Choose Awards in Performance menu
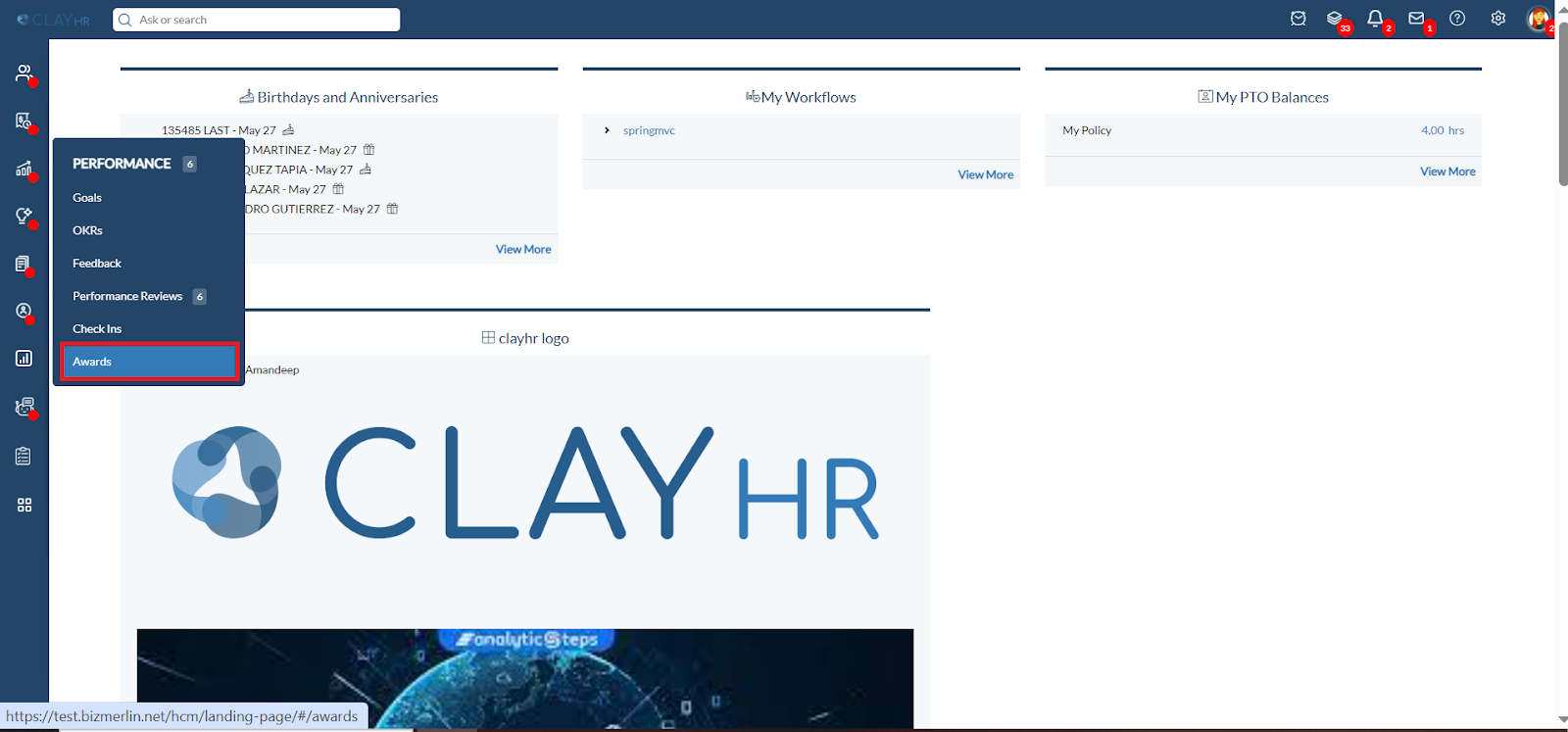Screen dimensions: 1568x732 tap(149, 362)
